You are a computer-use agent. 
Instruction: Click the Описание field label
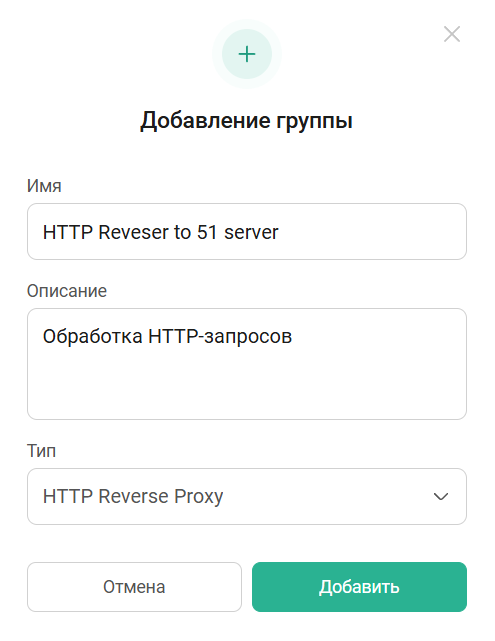[x=67, y=291]
